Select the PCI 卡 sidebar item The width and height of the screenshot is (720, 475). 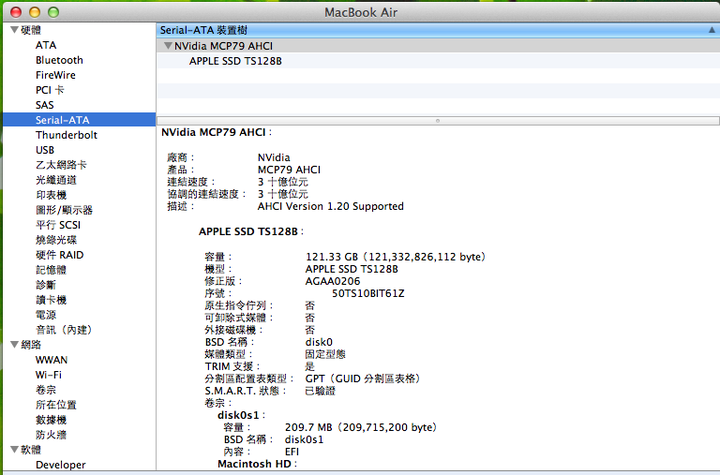click(50, 90)
